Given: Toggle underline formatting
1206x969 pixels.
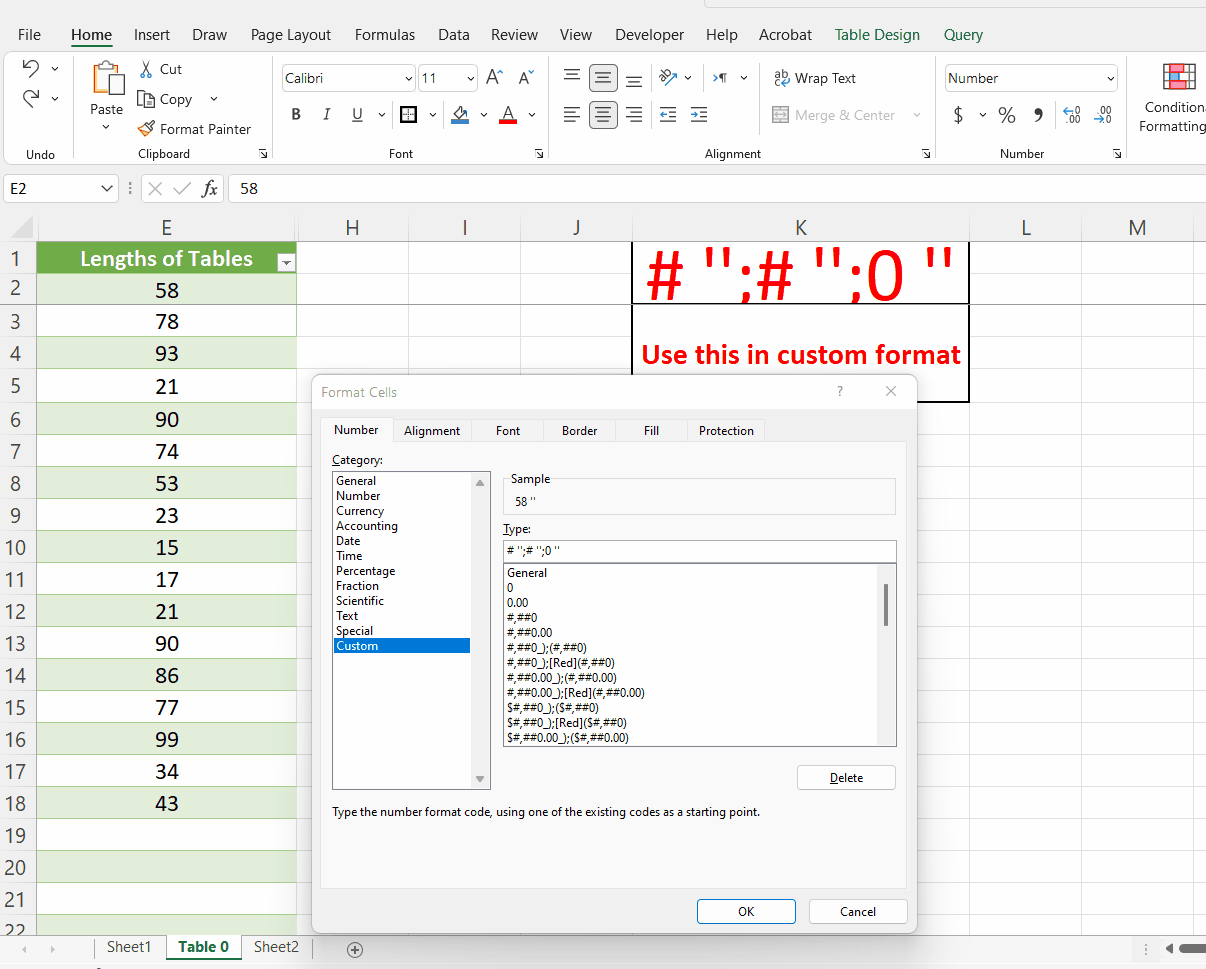Looking at the screenshot, I should [358, 114].
